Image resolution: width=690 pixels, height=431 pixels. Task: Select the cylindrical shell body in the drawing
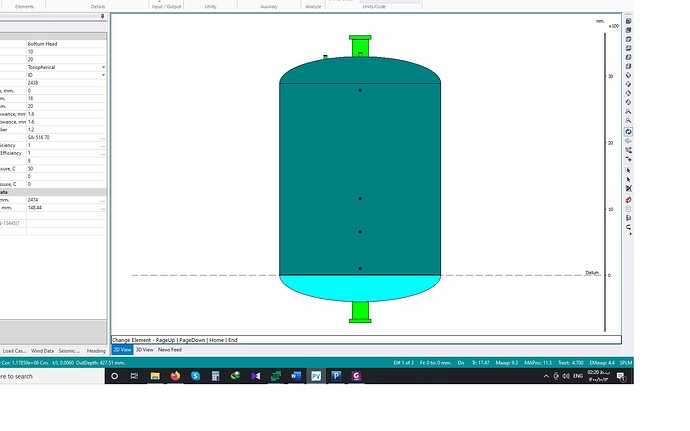coord(360,179)
